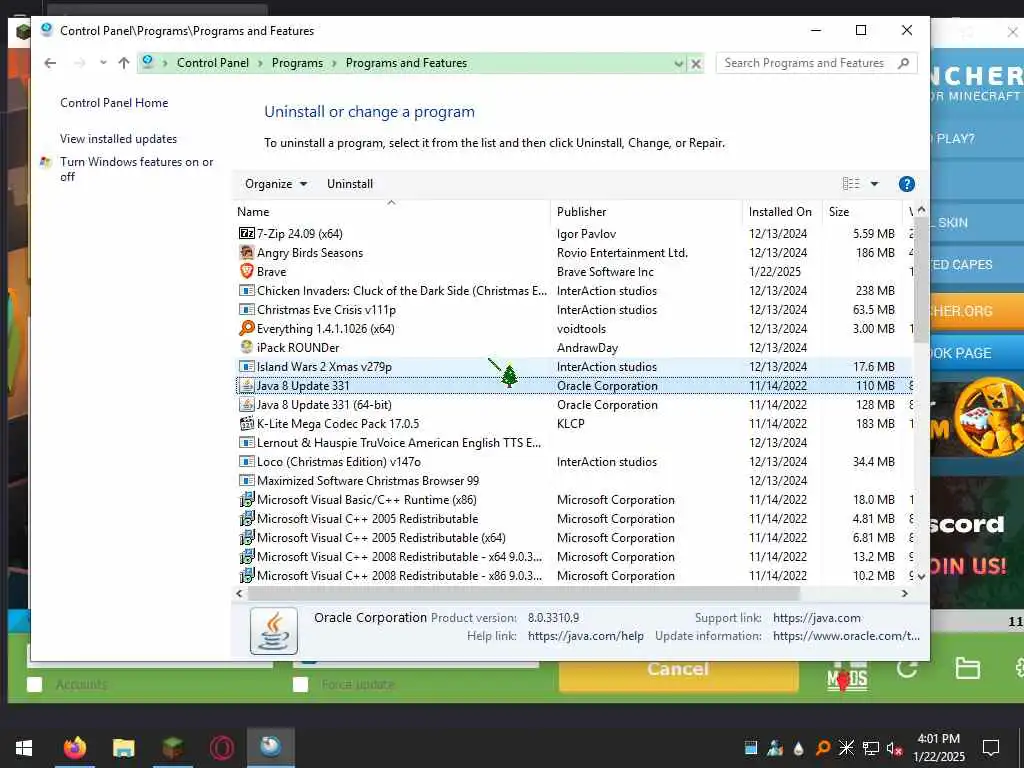Click the refresh/stop X beside address bar

click(x=696, y=64)
